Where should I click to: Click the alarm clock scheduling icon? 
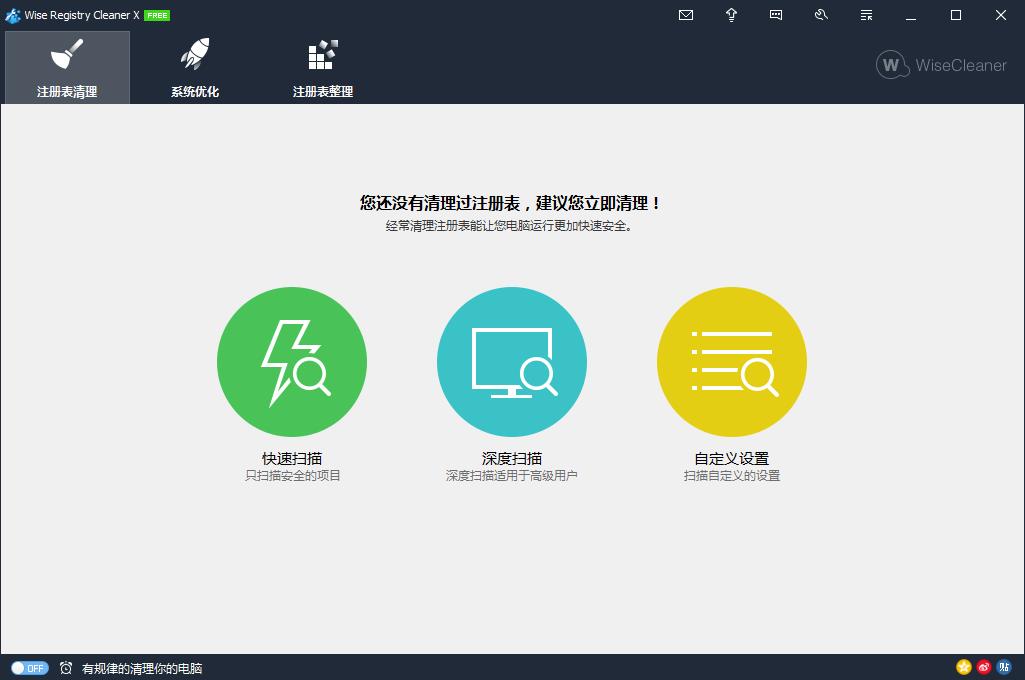click(65, 666)
